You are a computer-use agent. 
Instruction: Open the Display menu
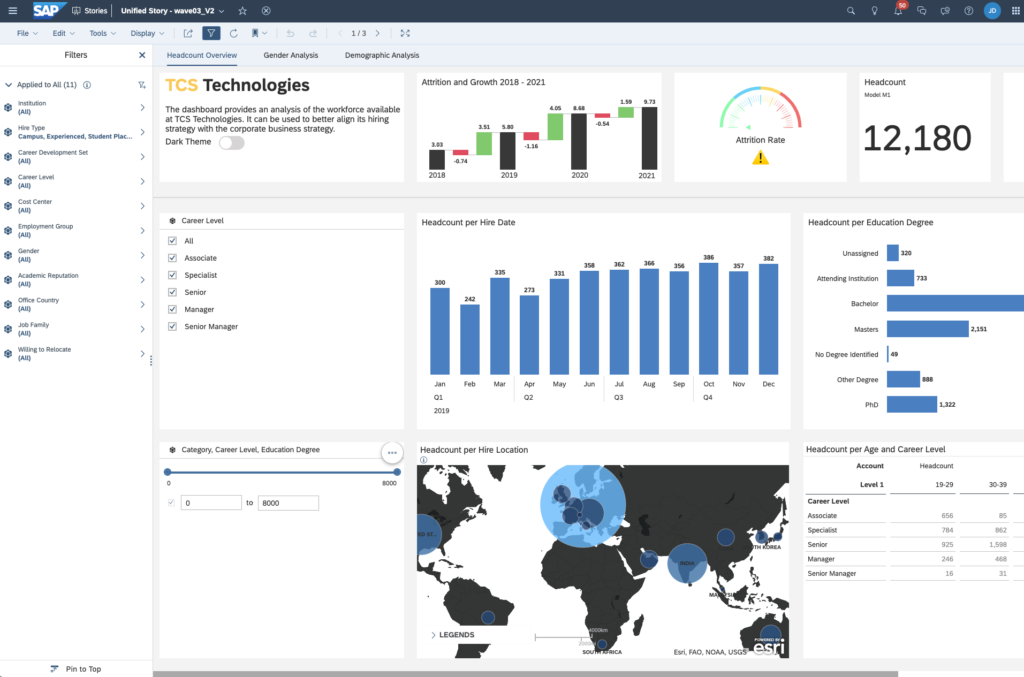click(147, 33)
